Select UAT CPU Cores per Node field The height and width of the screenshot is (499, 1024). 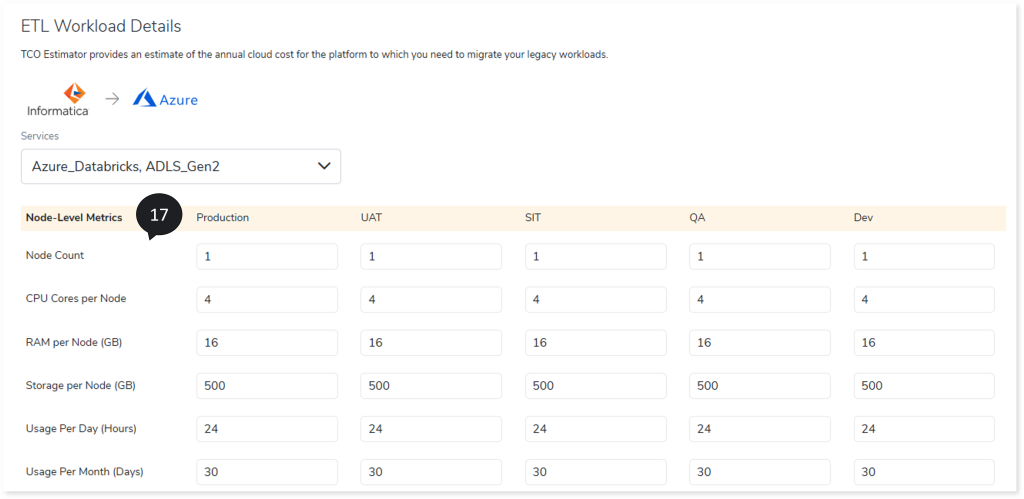[431, 300]
